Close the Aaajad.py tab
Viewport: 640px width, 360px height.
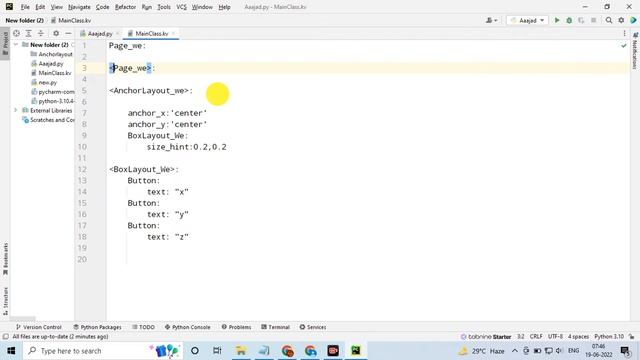[x=118, y=33]
